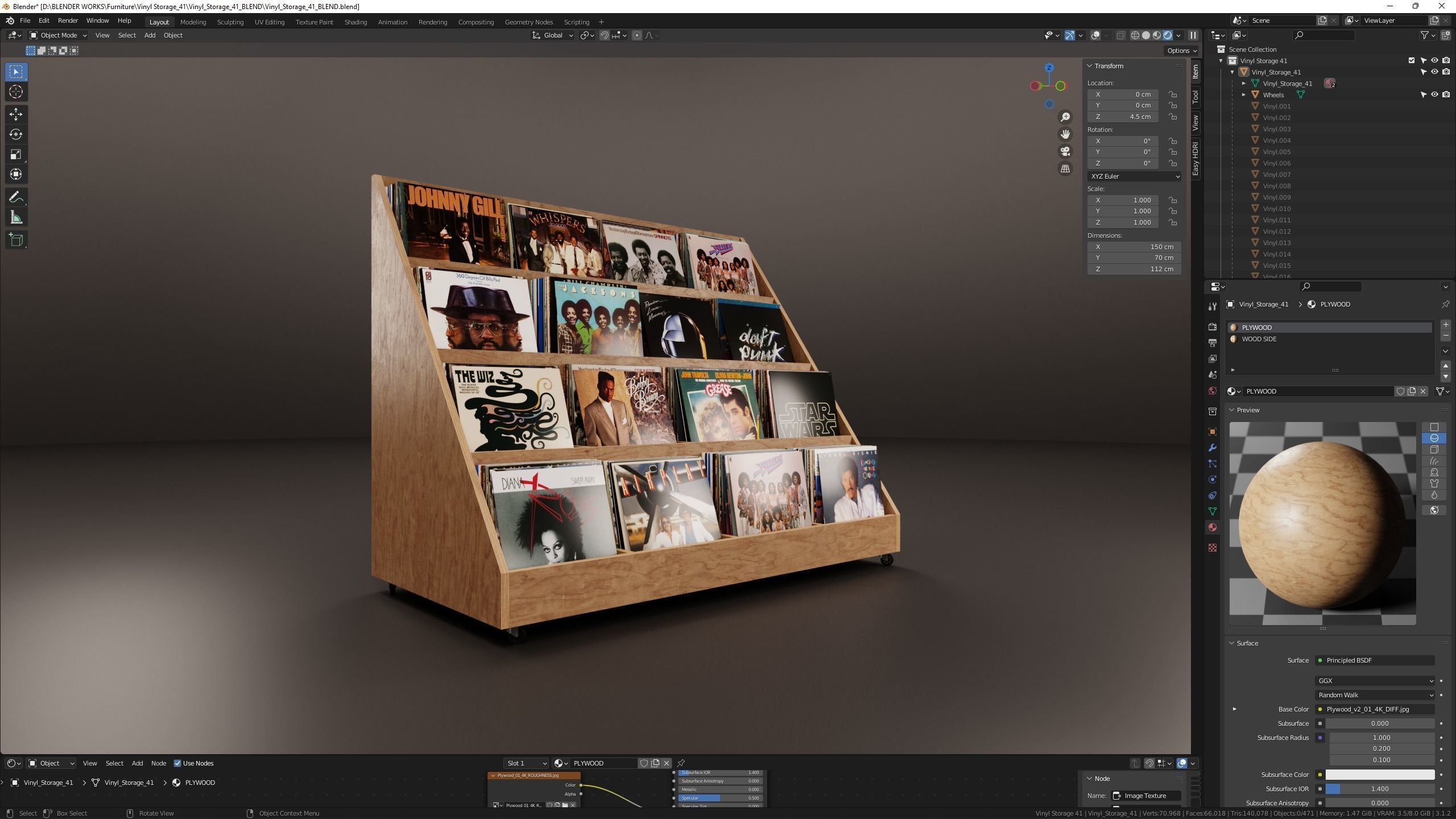Open the Random Walk subsurface dropdown

click(x=1375, y=695)
